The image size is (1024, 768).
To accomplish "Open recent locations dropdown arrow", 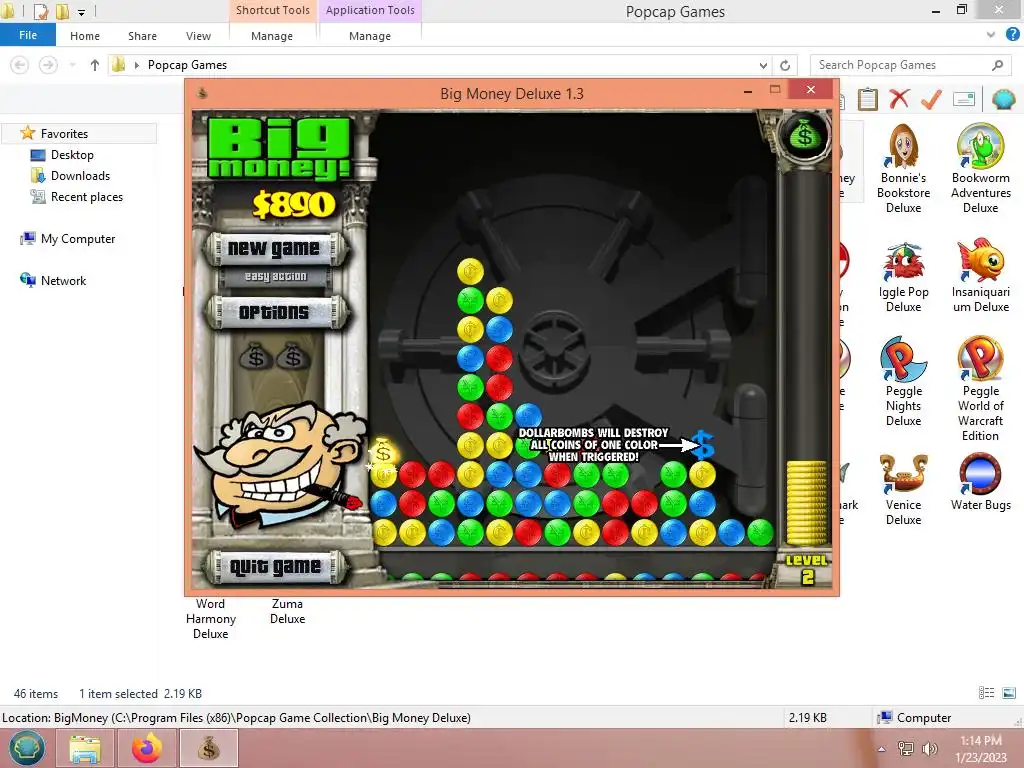I will pos(72,65).
